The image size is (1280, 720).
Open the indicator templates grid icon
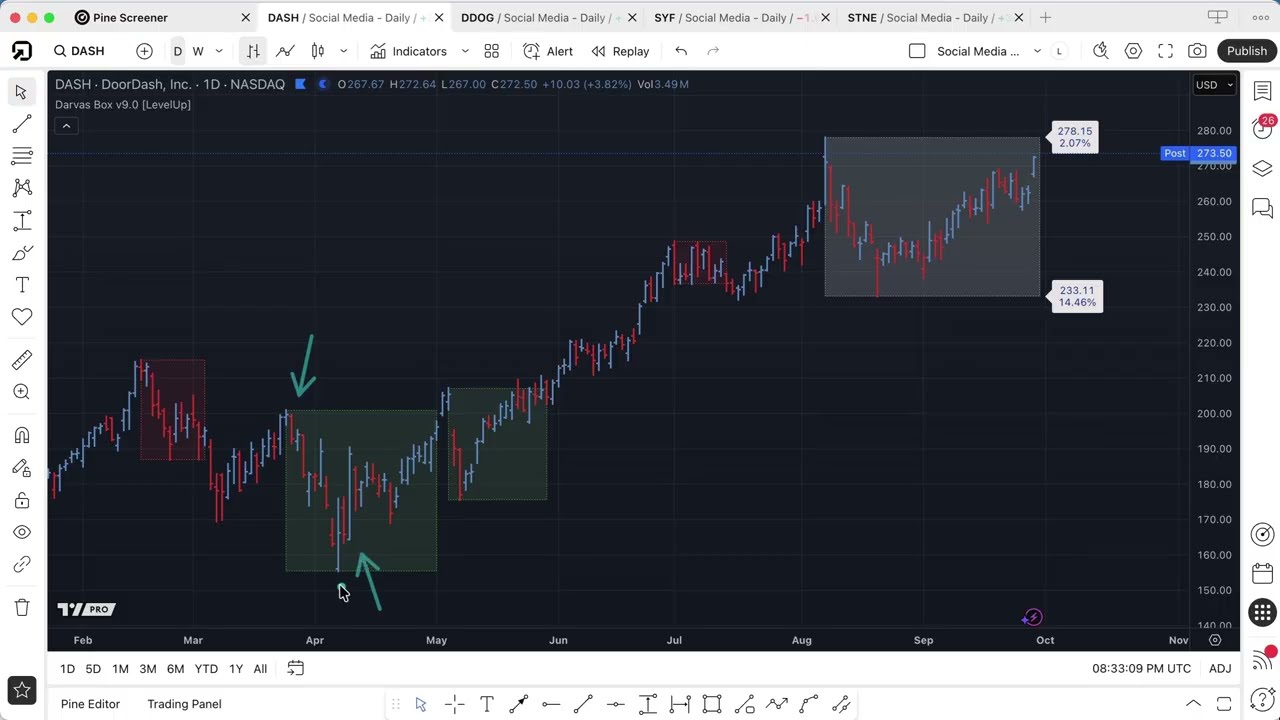(x=492, y=51)
